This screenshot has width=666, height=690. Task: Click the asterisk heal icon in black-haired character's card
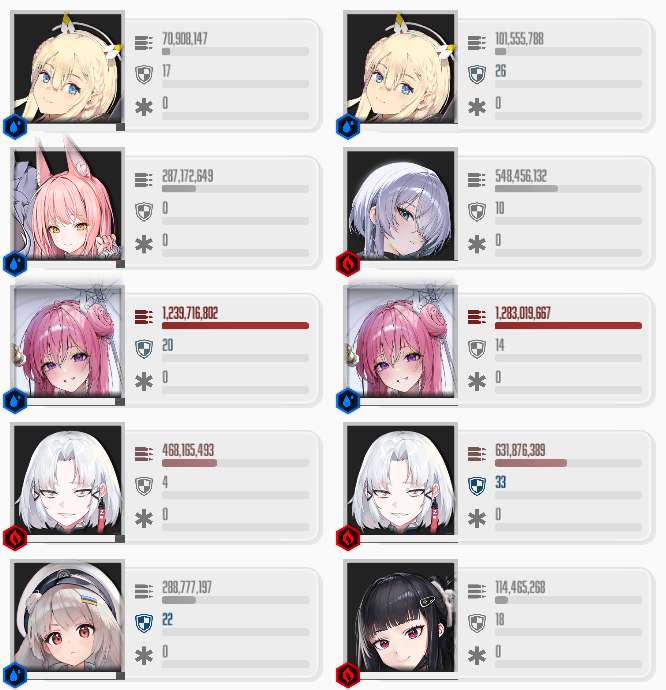tap(476, 656)
